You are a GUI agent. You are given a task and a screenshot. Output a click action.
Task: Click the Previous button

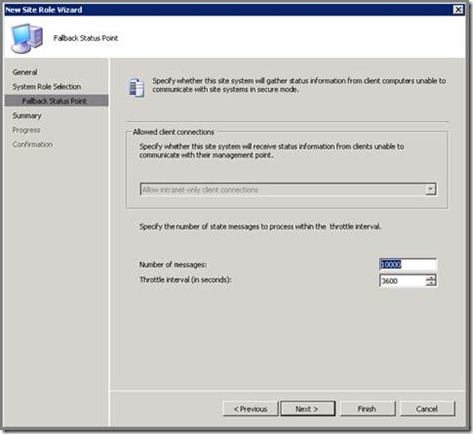(x=250, y=409)
